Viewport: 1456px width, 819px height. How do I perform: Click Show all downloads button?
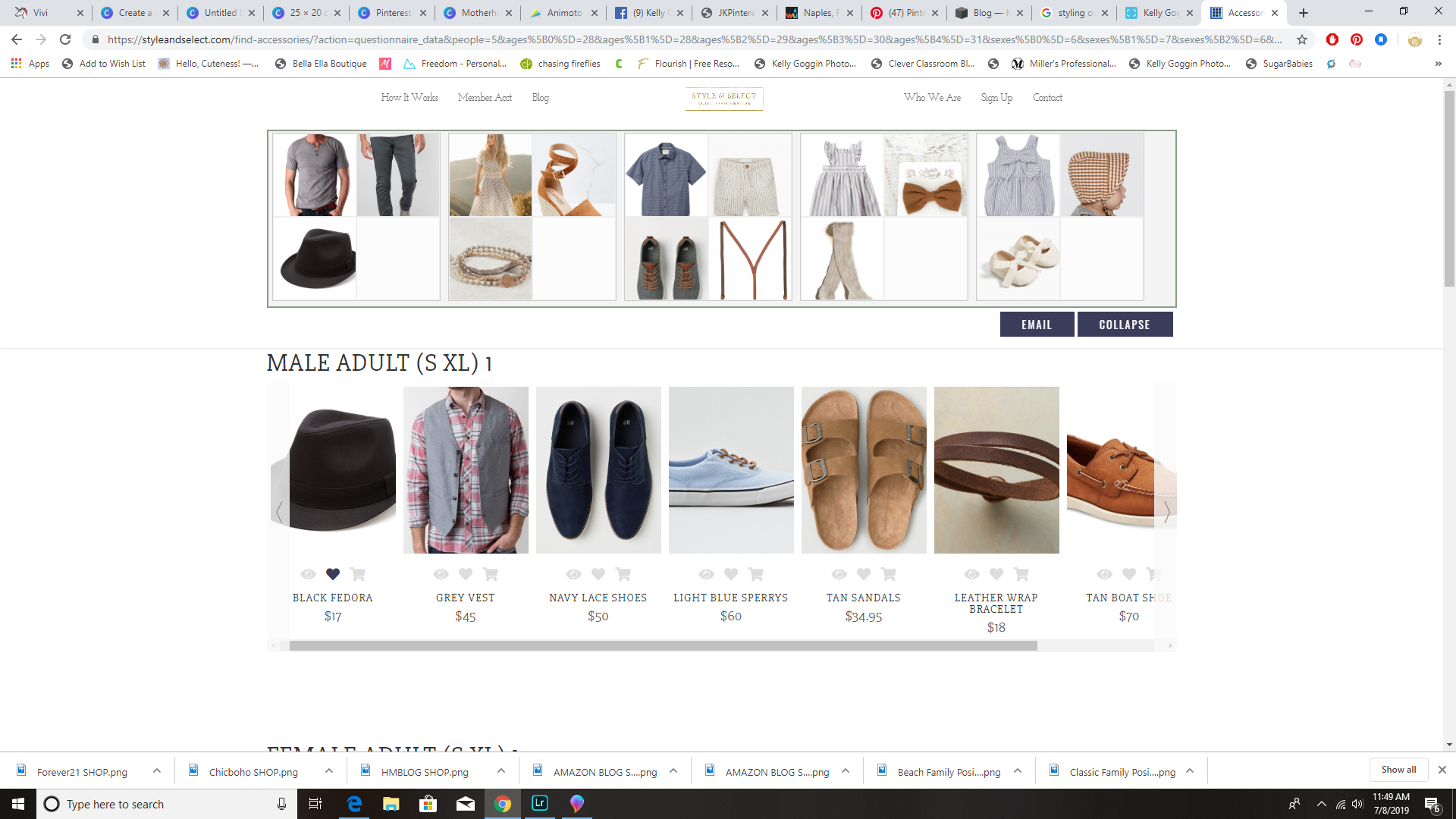pyautogui.click(x=1398, y=770)
